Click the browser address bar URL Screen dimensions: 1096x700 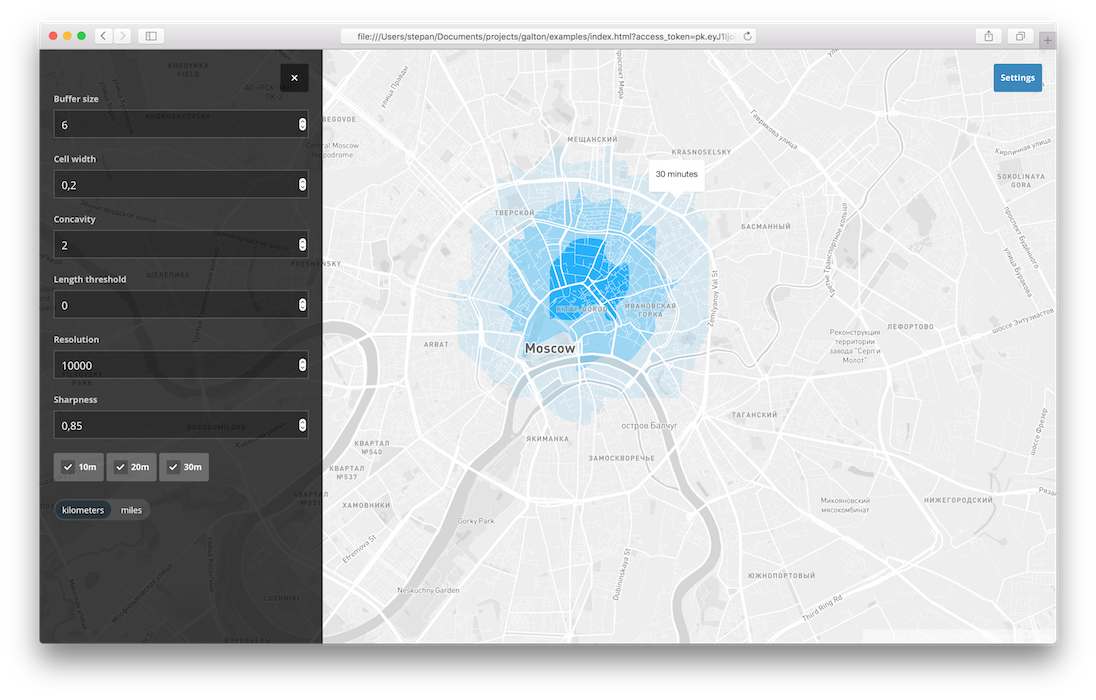click(550, 35)
